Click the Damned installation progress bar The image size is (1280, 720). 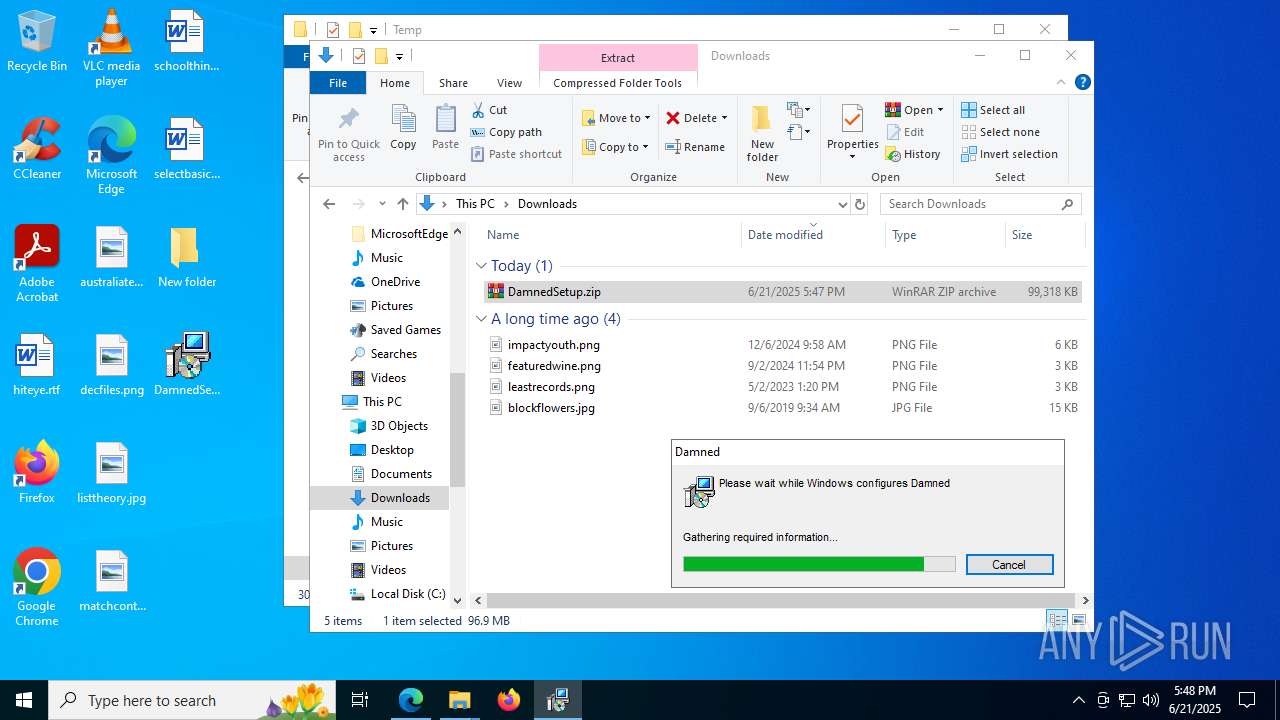(x=819, y=565)
